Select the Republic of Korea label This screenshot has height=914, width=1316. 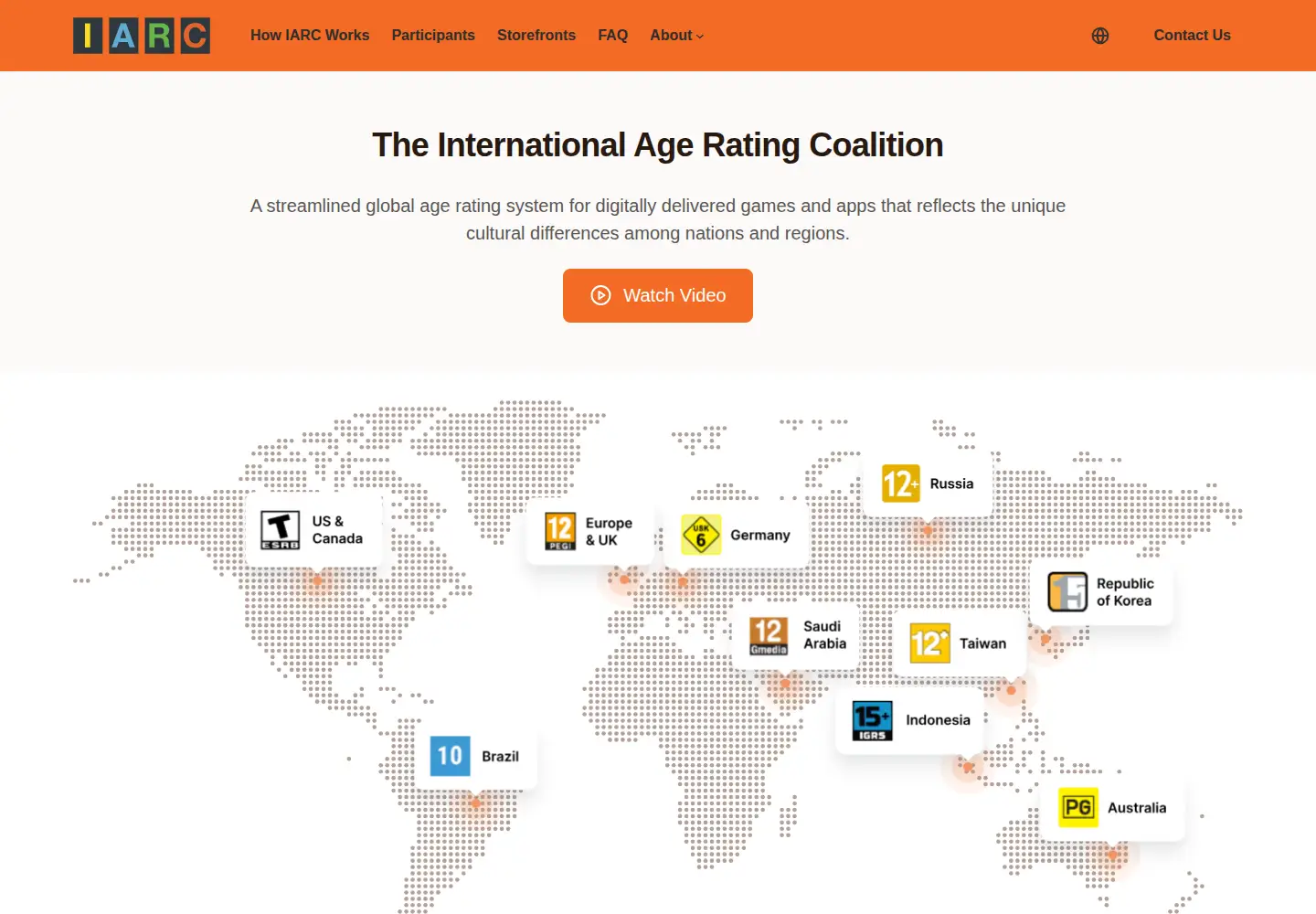pyautogui.click(x=1125, y=592)
